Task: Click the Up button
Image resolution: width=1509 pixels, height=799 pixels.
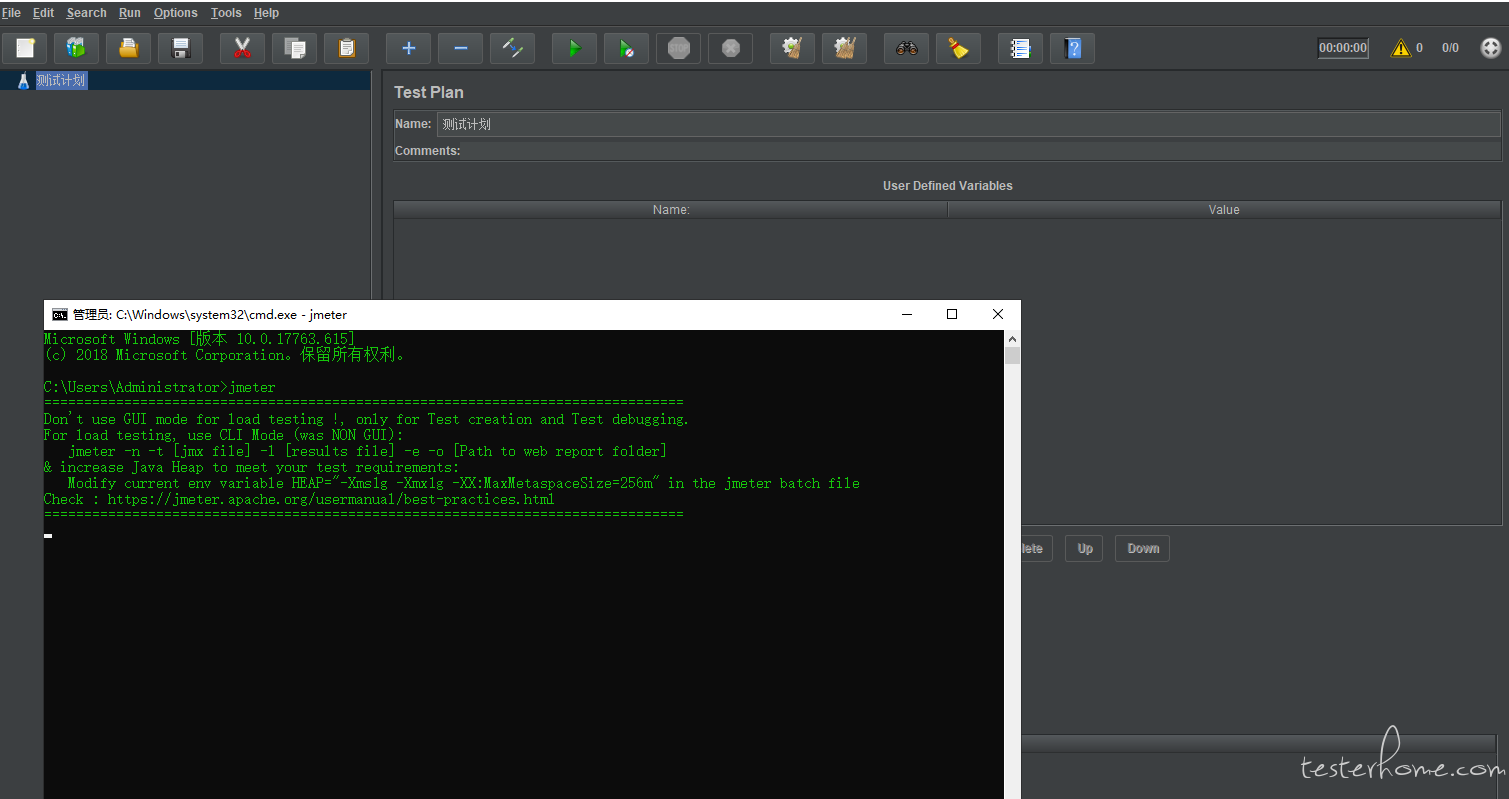Action: pos(1085,548)
